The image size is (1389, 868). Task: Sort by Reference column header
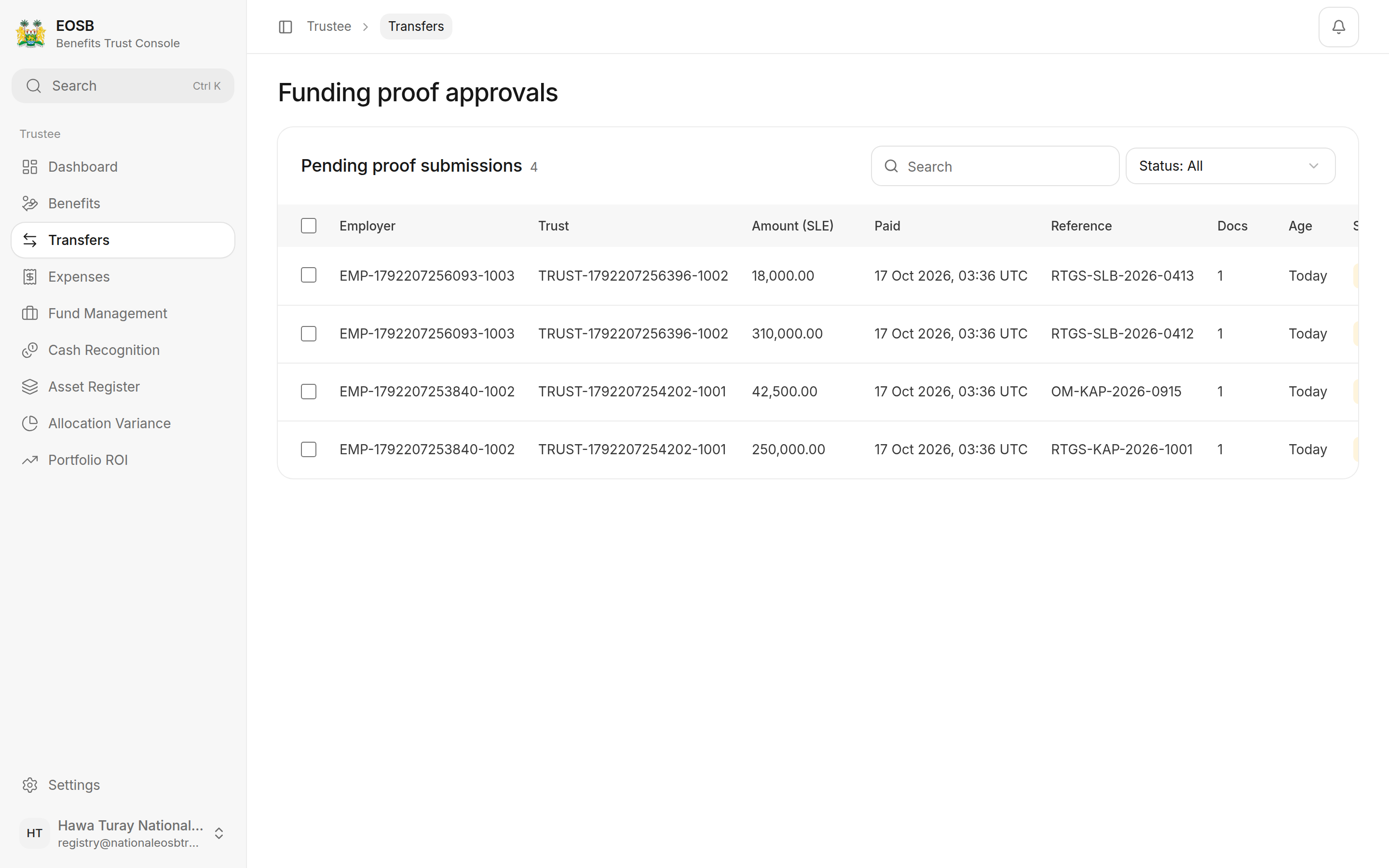click(x=1081, y=226)
